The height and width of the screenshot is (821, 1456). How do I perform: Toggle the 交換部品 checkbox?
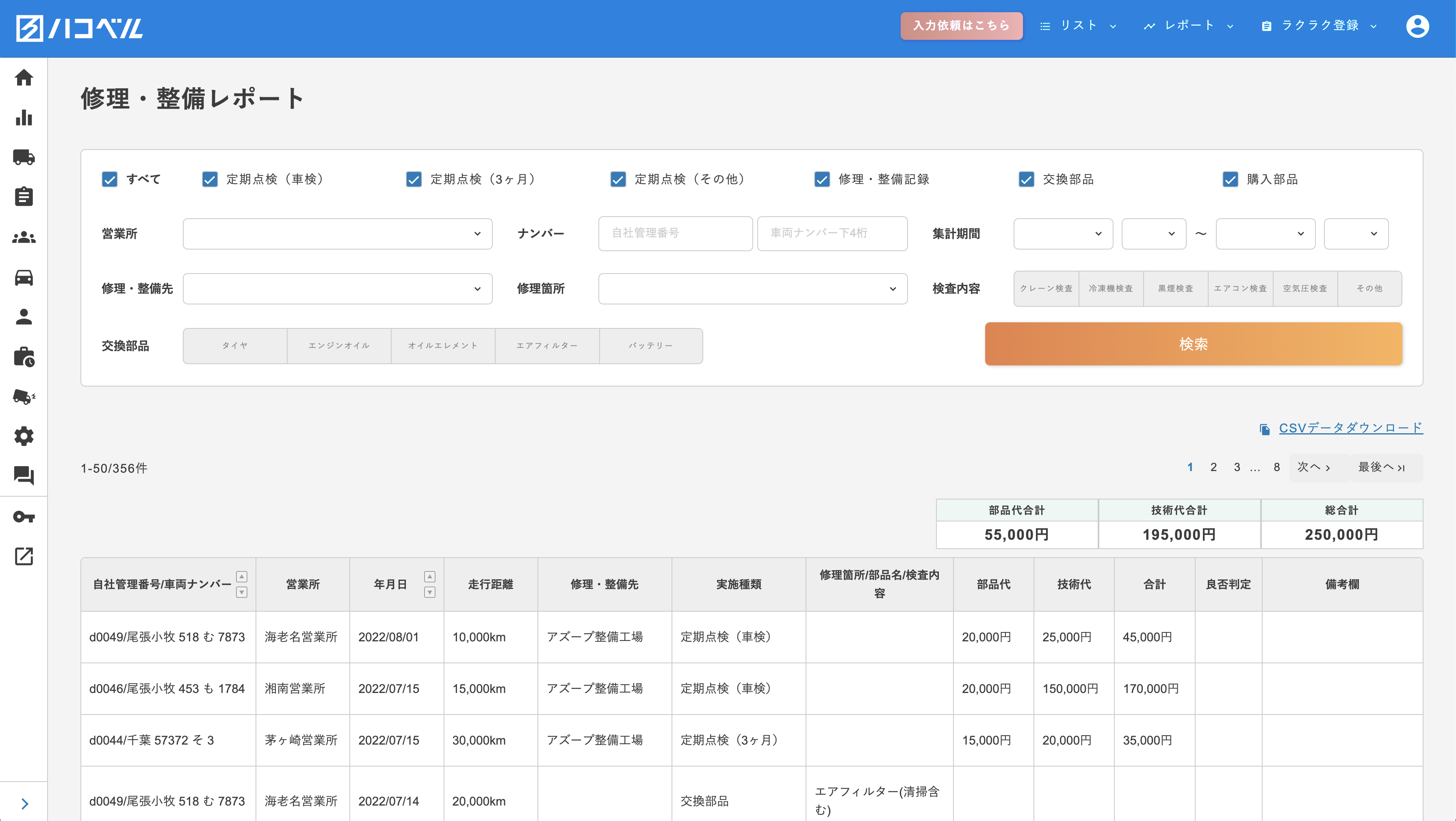coord(1026,179)
